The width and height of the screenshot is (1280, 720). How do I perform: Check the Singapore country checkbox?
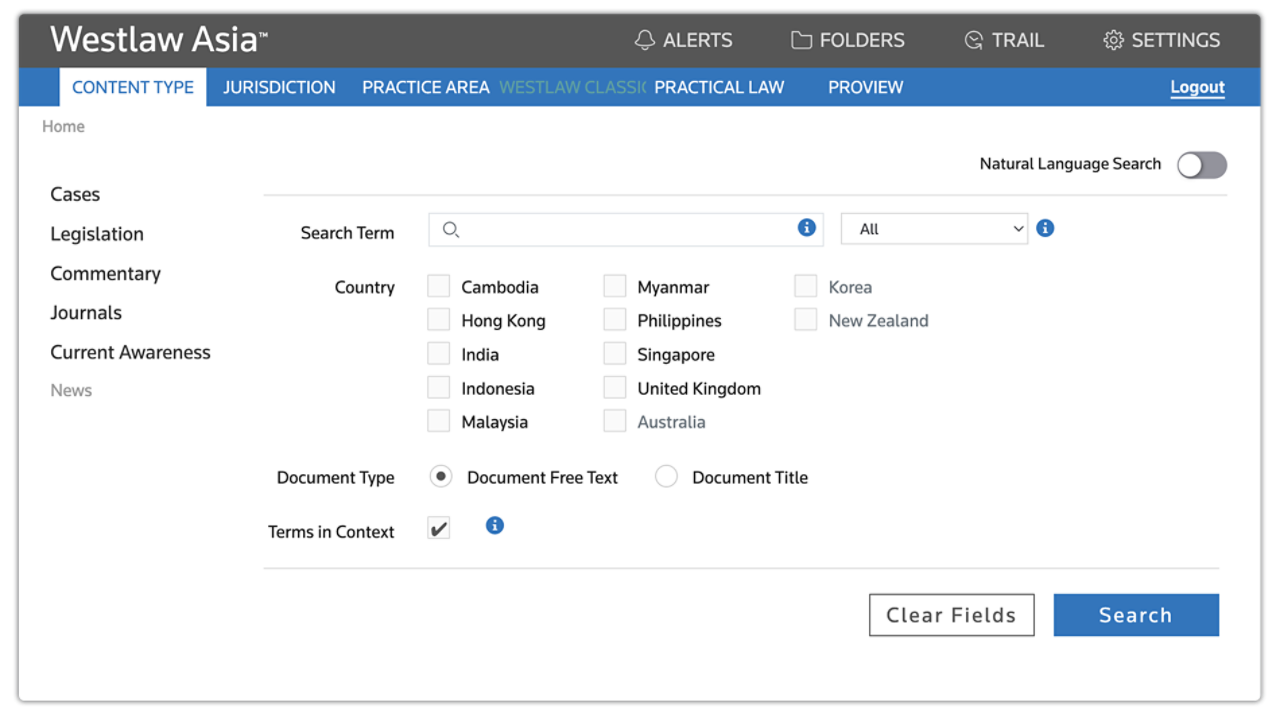[x=614, y=355]
